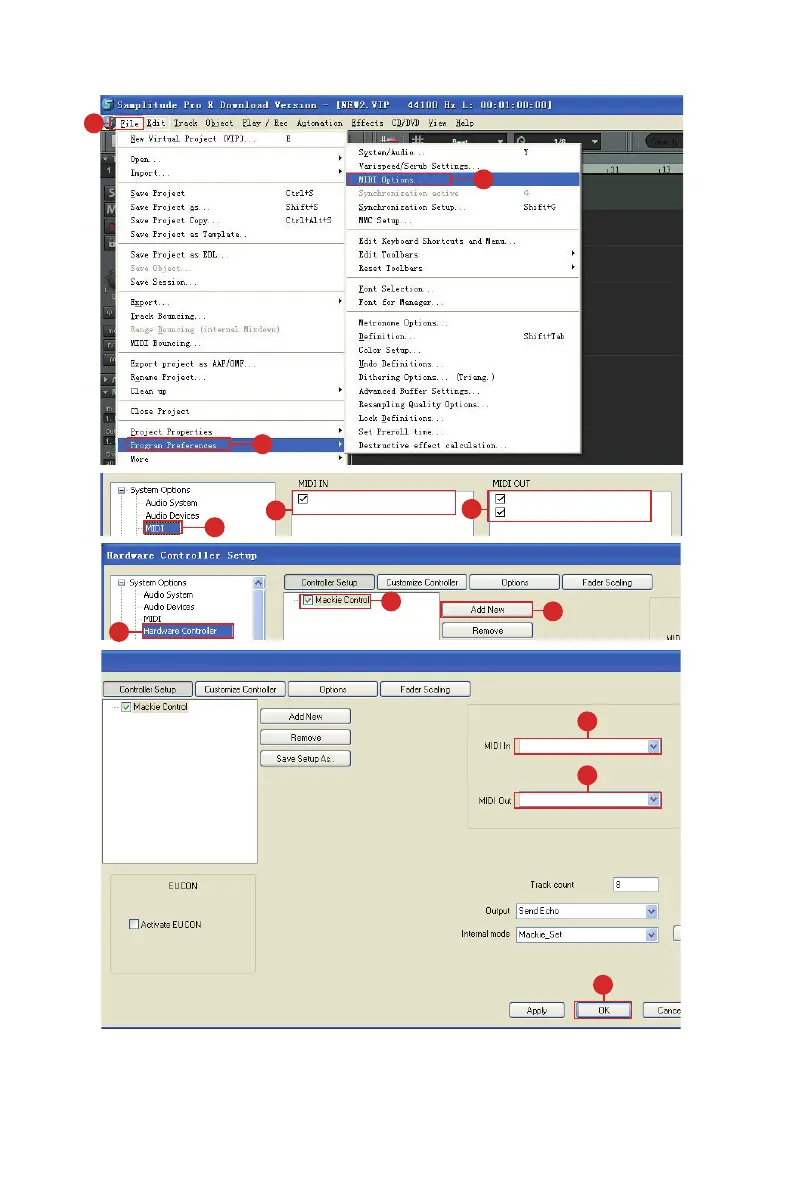Enable the Activate EUCON checkbox
The height and width of the screenshot is (1191, 808).
pyautogui.click(x=134, y=924)
